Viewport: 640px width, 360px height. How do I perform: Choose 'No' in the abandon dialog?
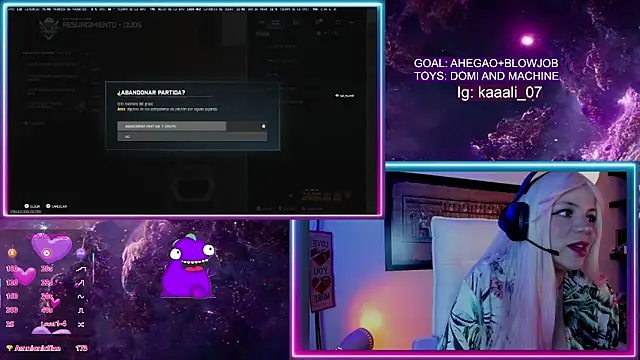point(192,137)
